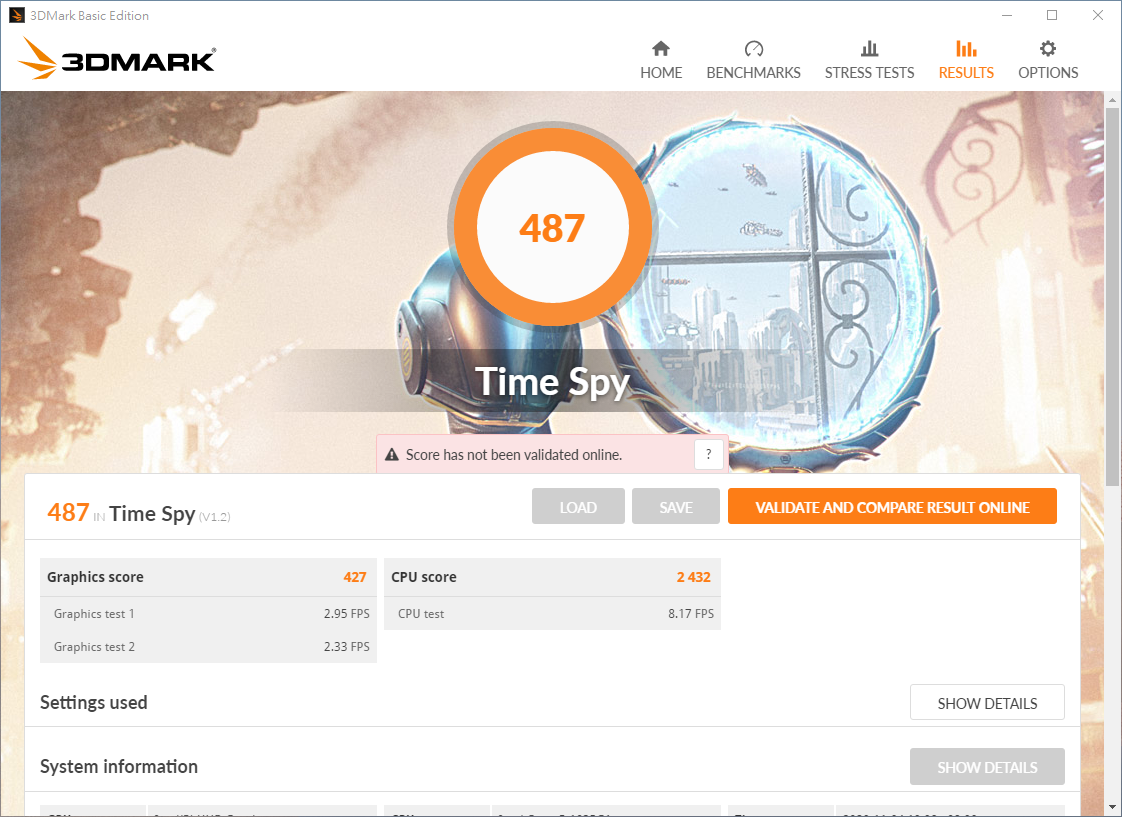
Task: Show details for Settings used
Action: 987,703
